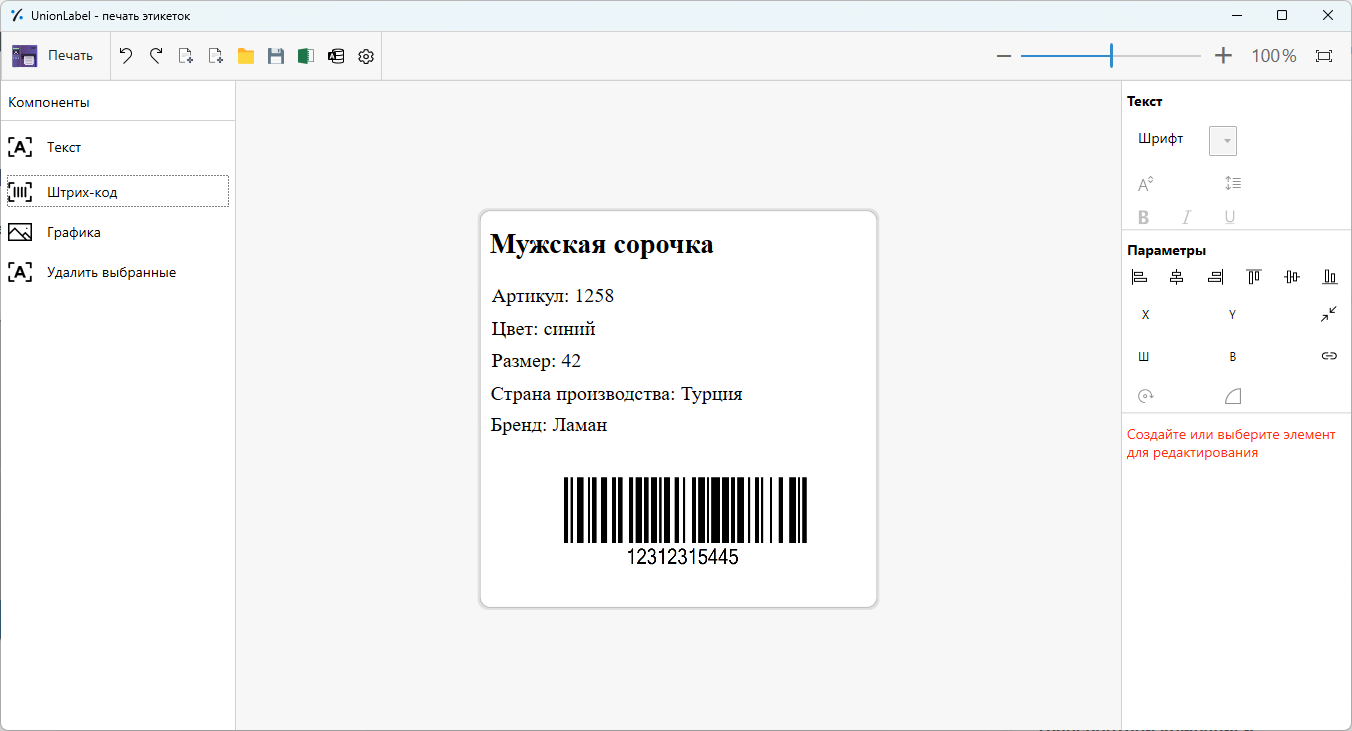The height and width of the screenshot is (731, 1352).
Task: Select the Размер: 42 text line
Action: (x=536, y=361)
